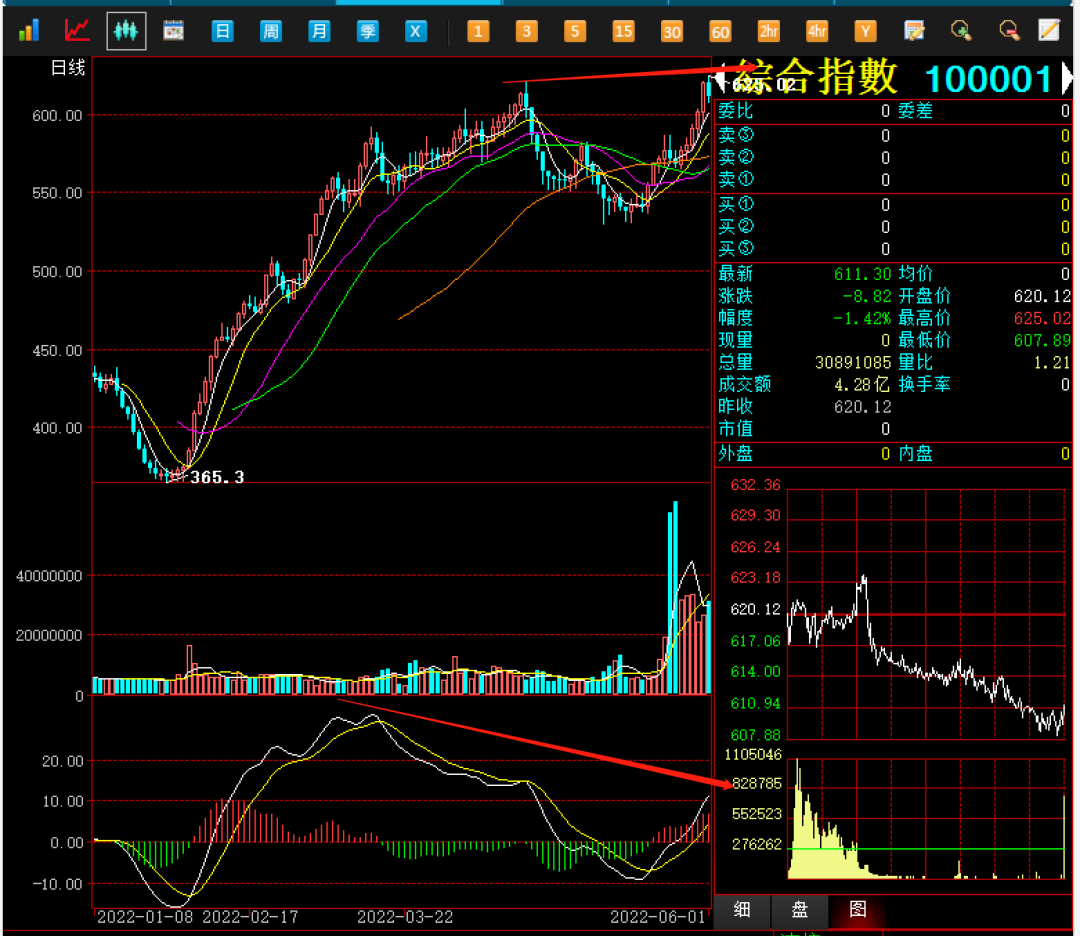Image resolution: width=1080 pixels, height=936 pixels.
Task: Click the 2022-01-08 date axis label
Action: point(145,917)
